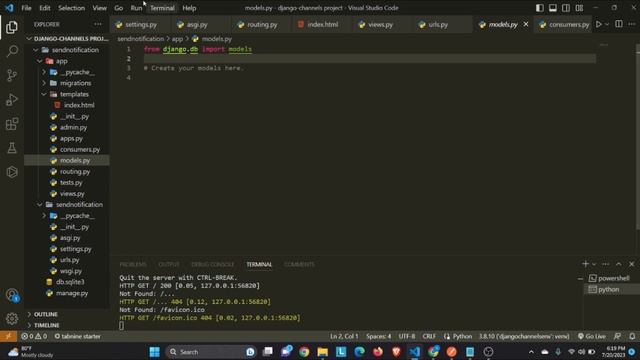Open the Explorer view in activity bar

(12, 27)
